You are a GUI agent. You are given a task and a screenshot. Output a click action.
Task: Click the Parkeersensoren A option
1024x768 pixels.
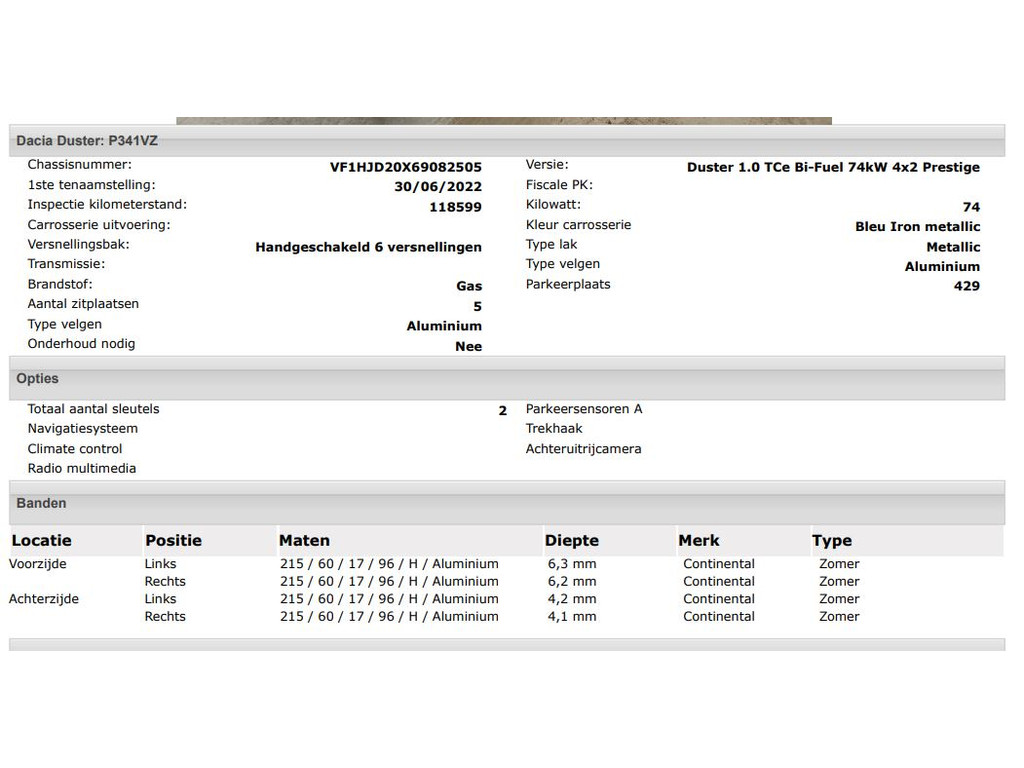click(584, 409)
